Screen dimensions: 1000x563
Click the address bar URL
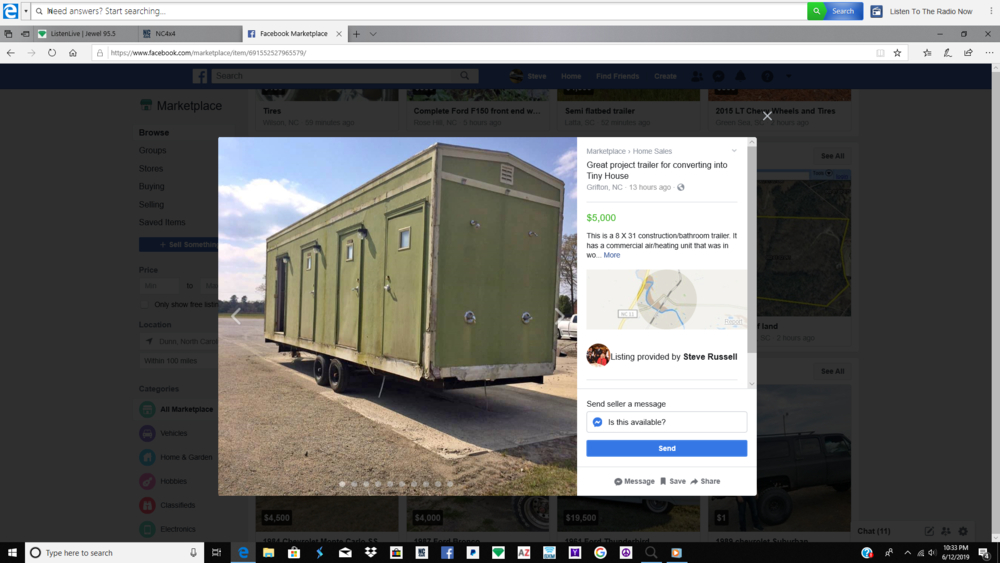(208, 53)
